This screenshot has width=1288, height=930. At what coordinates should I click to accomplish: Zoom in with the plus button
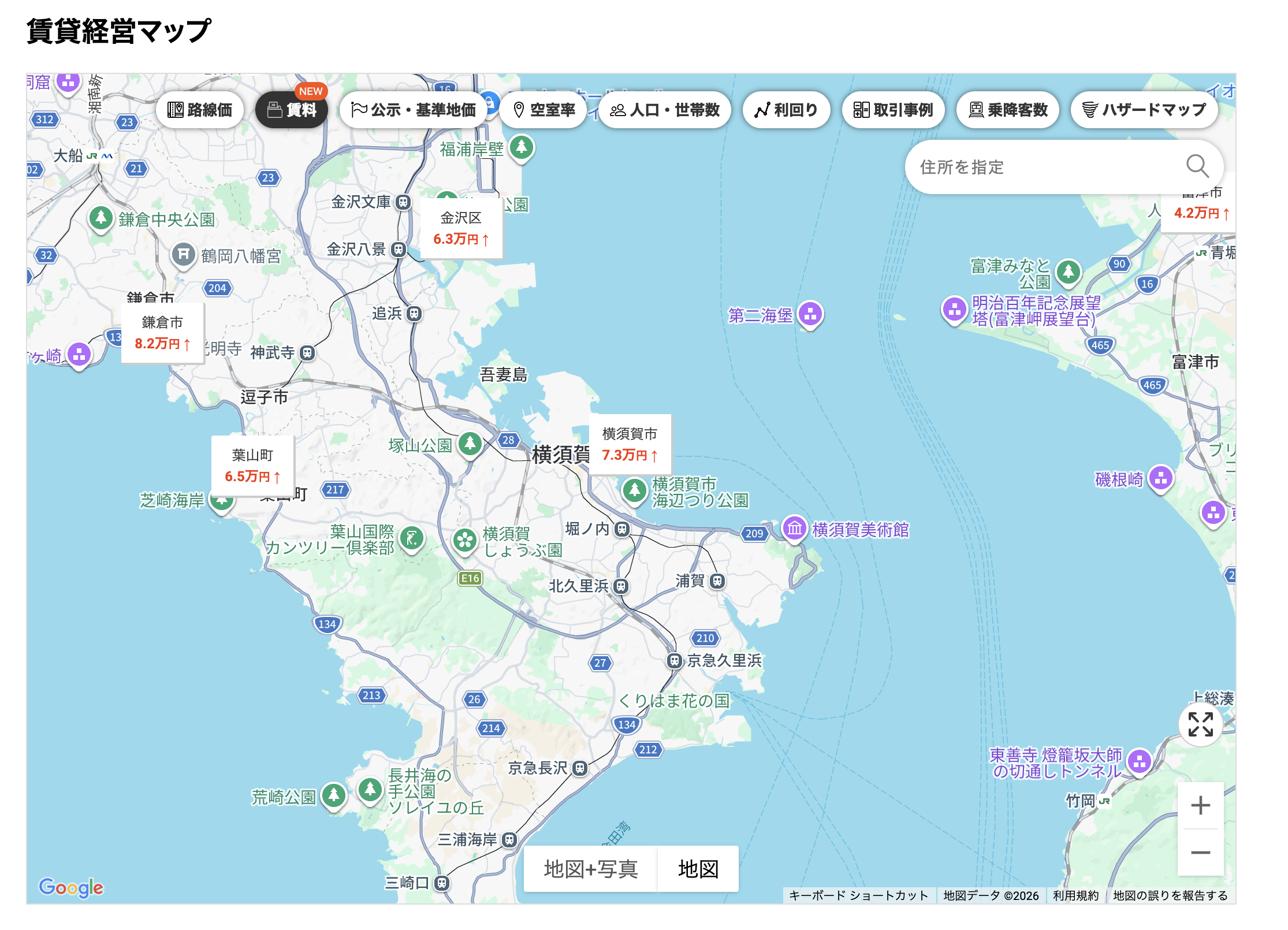pyautogui.click(x=1200, y=805)
